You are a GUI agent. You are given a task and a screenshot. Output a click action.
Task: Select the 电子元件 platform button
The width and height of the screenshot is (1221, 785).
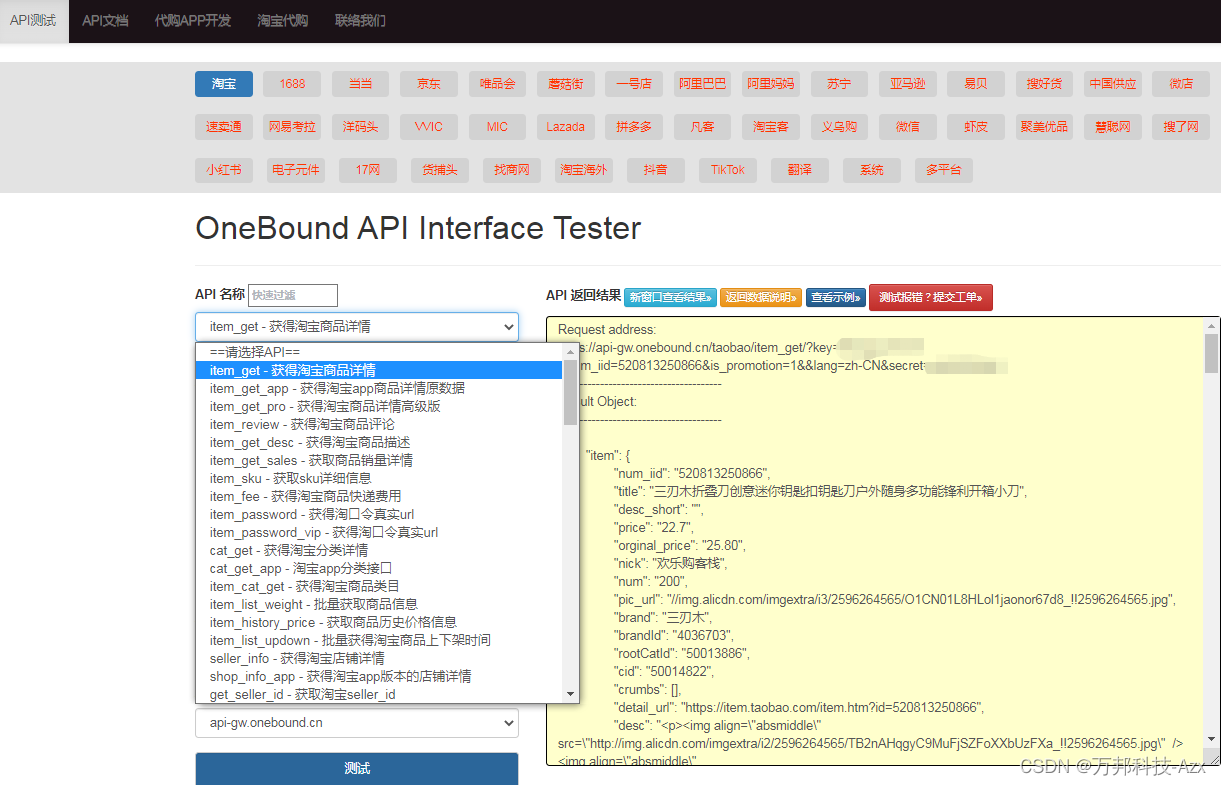coord(296,170)
